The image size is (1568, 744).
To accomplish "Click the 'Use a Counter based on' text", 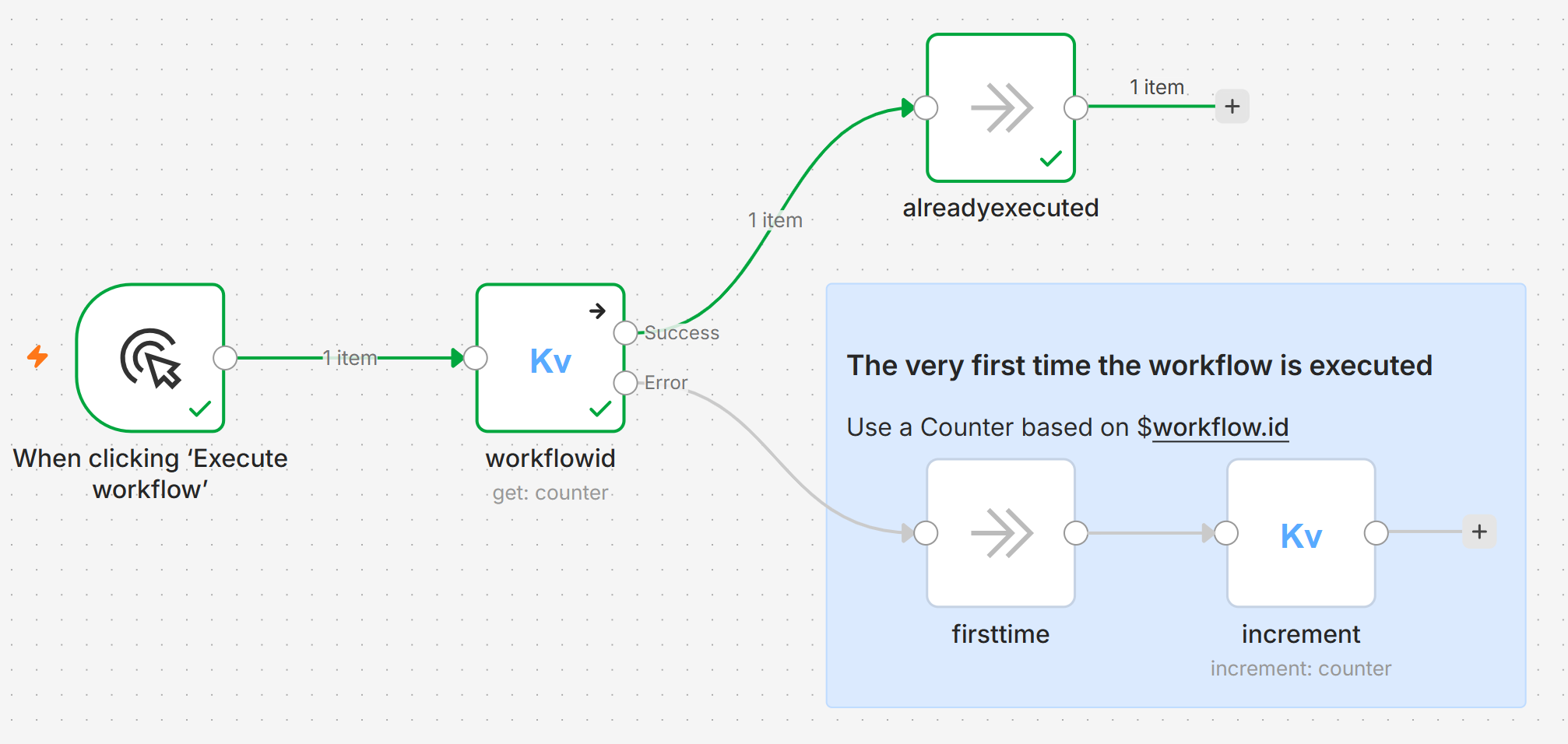I will (x=988, y=427).
